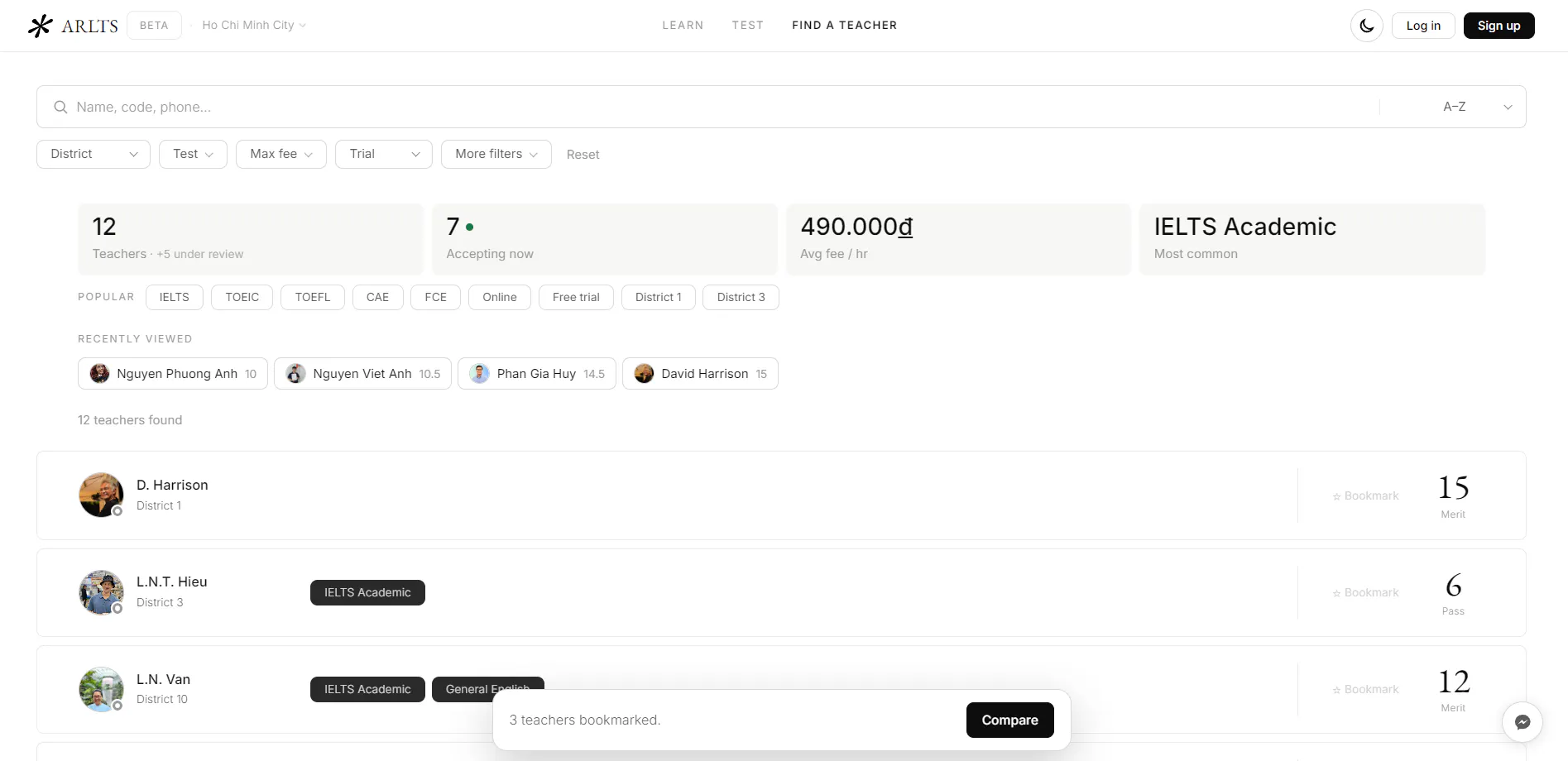Click the 490.000đ average fee card

(x=958, y=239)
